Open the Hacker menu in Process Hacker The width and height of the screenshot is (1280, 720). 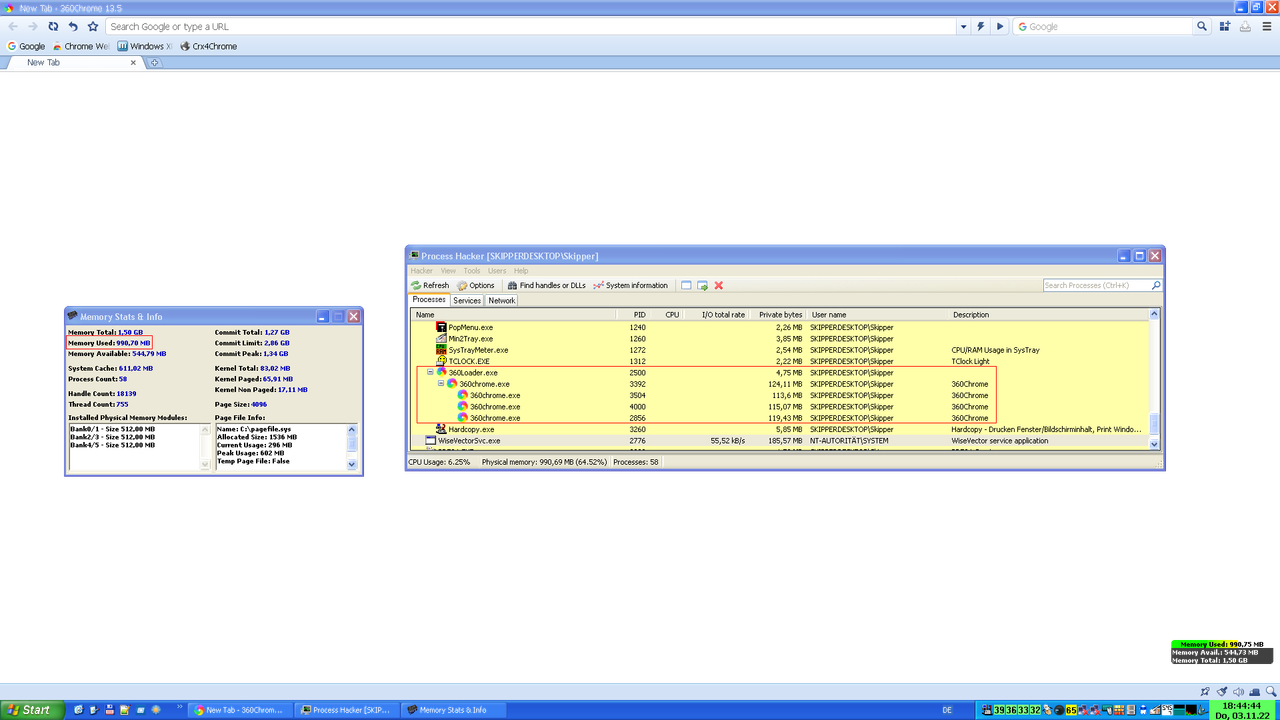click(421, 271)
